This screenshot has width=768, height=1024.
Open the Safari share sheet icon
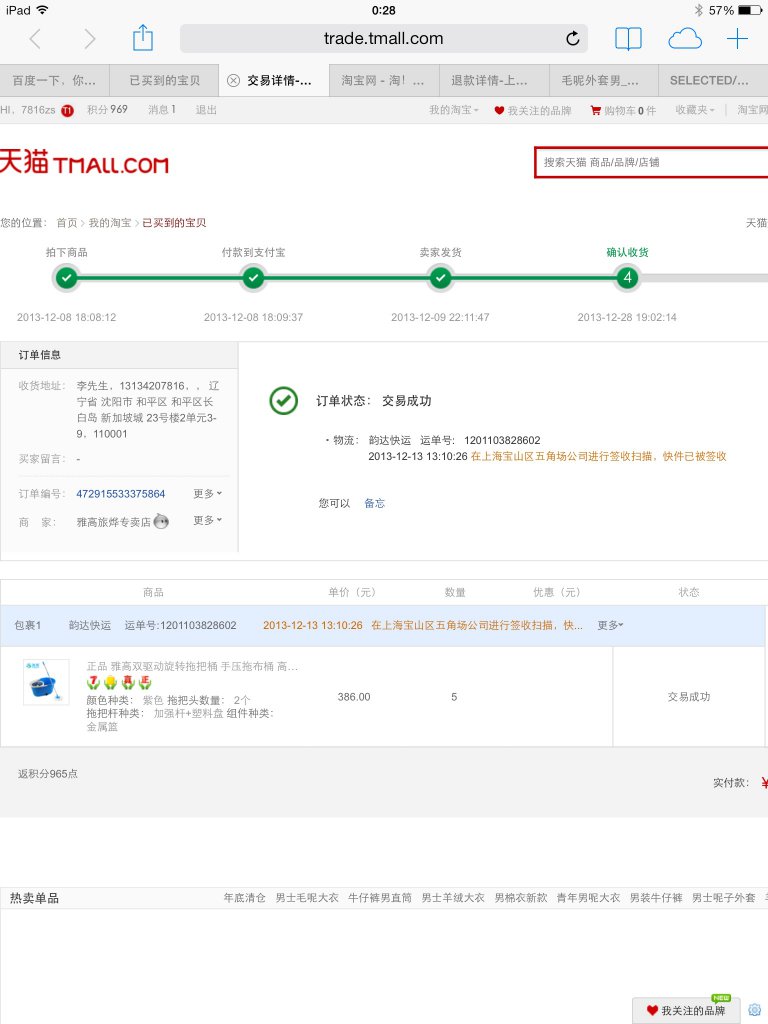[x=143, y=38]
